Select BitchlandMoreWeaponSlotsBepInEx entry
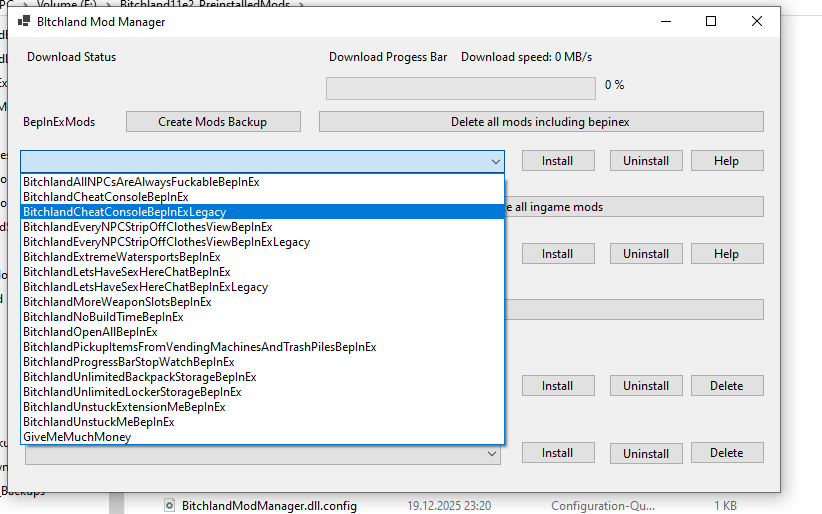The image size is (822, 514). (262, 302)
